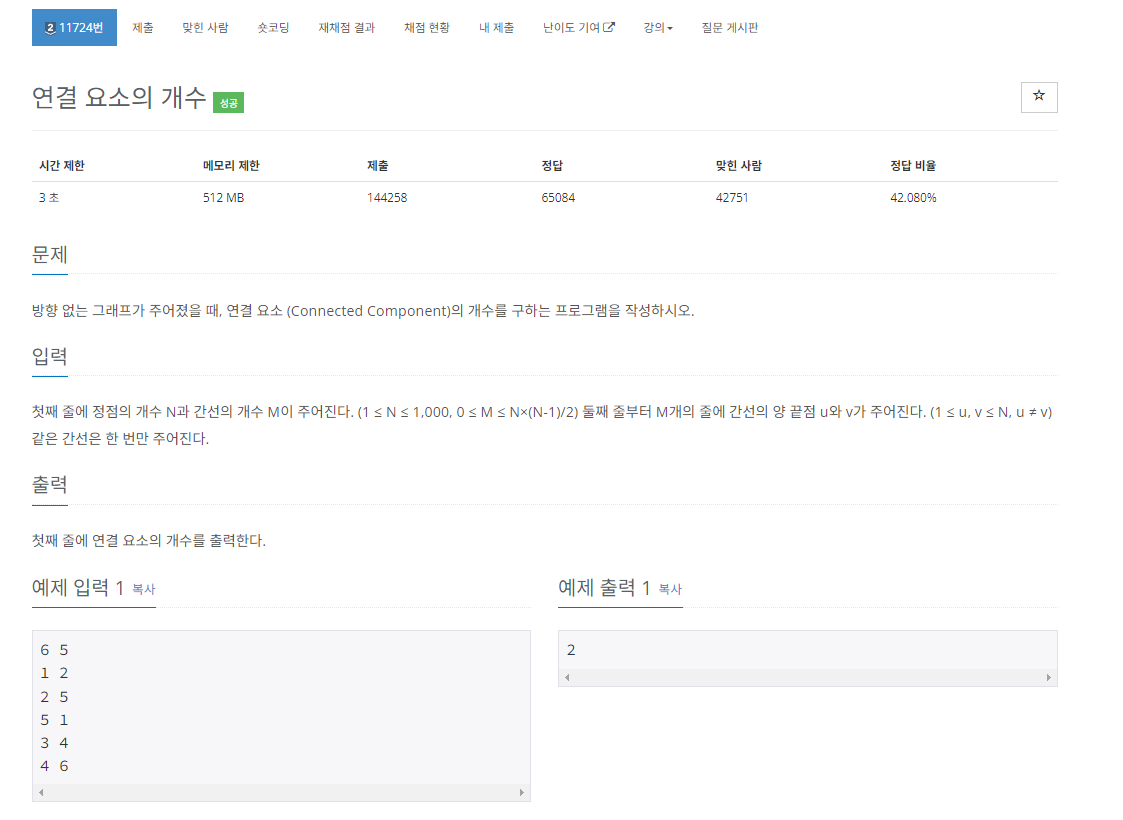Click the green 성공 badge

click(x=228, y=102)
